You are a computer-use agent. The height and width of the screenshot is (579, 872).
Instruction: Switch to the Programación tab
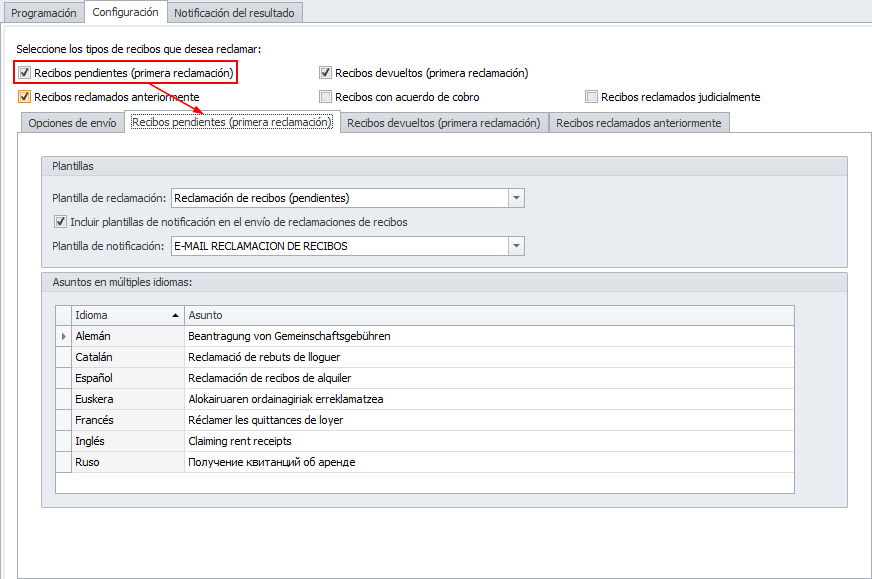(43, 13)
